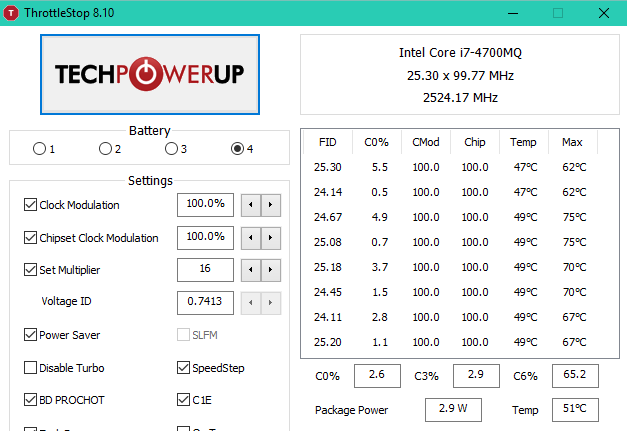Click the Chipset Clock Modulation value field
The width and height of the screenshot is (627, 431).
[206, 237]
